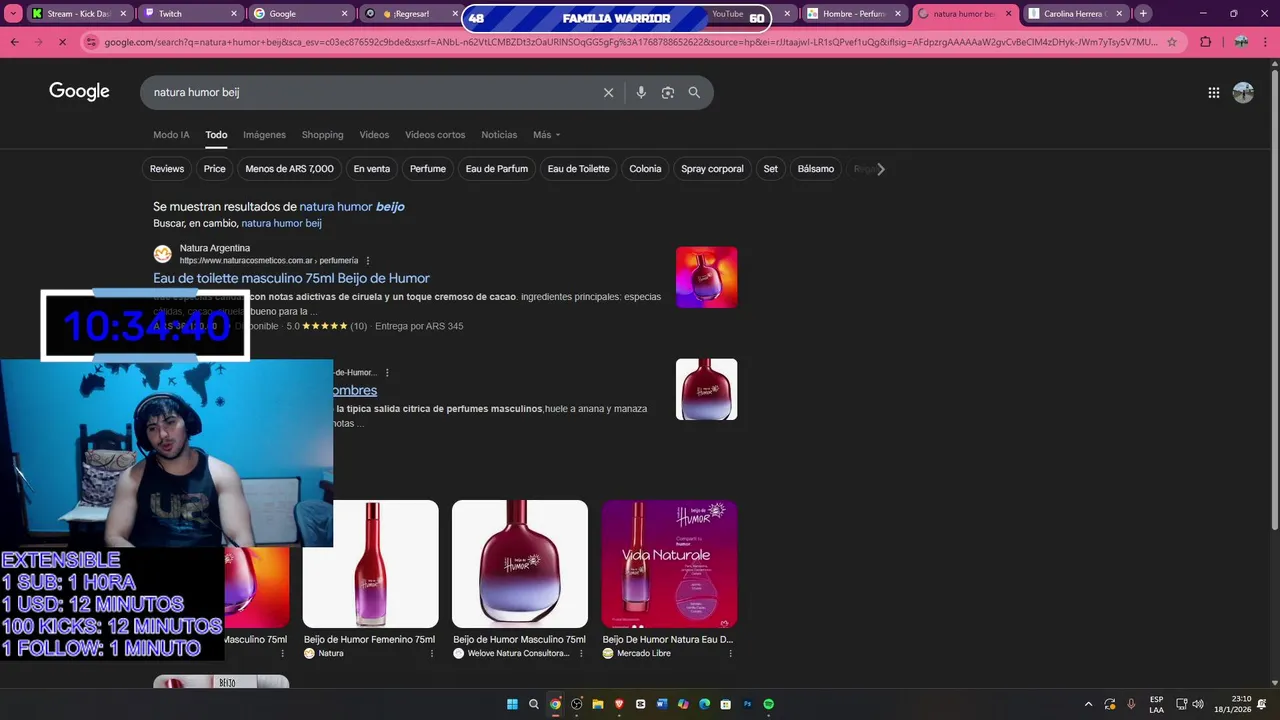The height and width of the screenshot is (720, 1280).
Task: Apply Bálsamo filter chip
Action: point(816,169)
